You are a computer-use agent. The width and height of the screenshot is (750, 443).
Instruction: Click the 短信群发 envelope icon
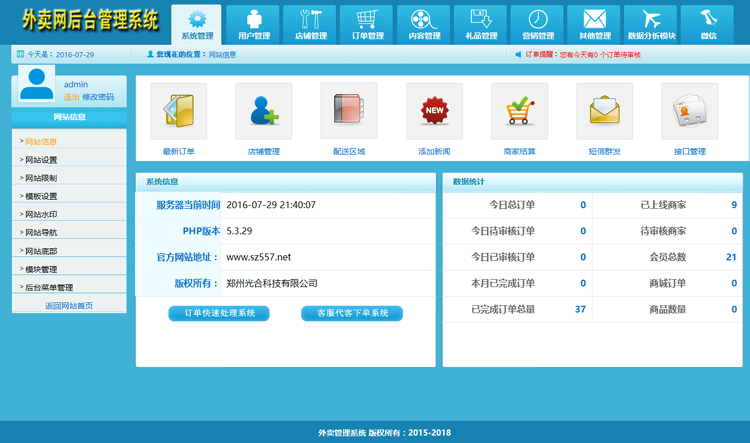click(x=604, y=111)
